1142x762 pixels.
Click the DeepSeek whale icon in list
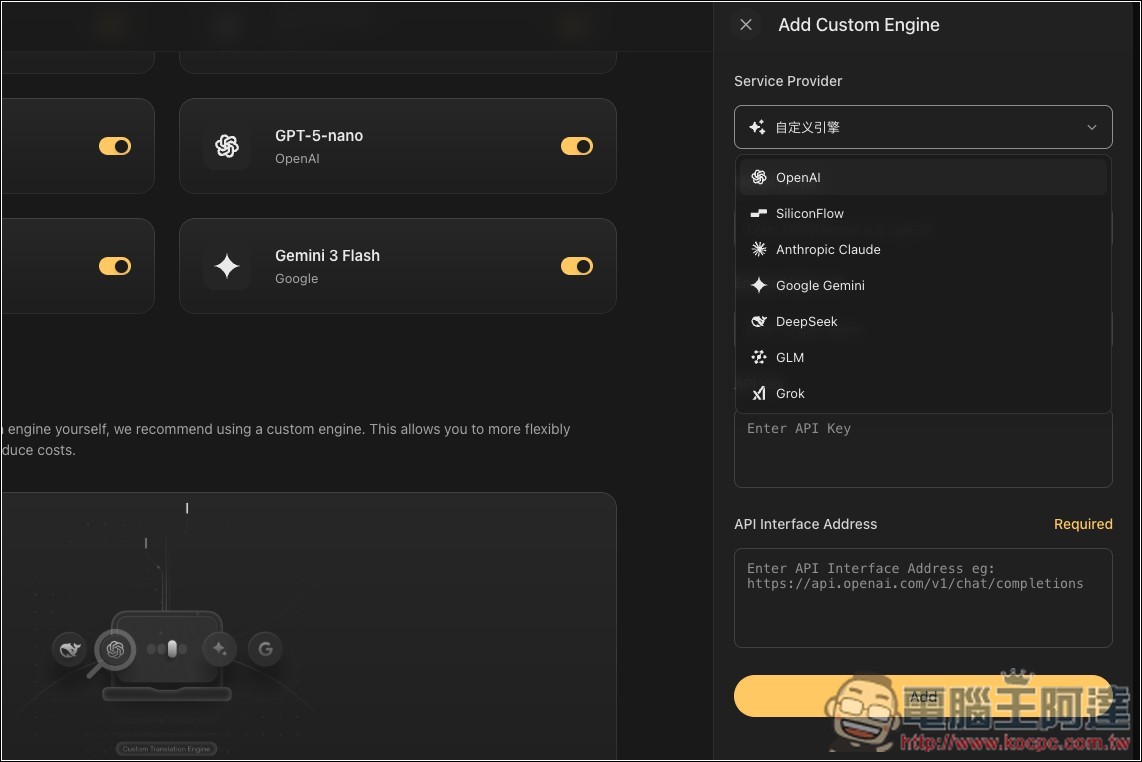click(759, 321)
